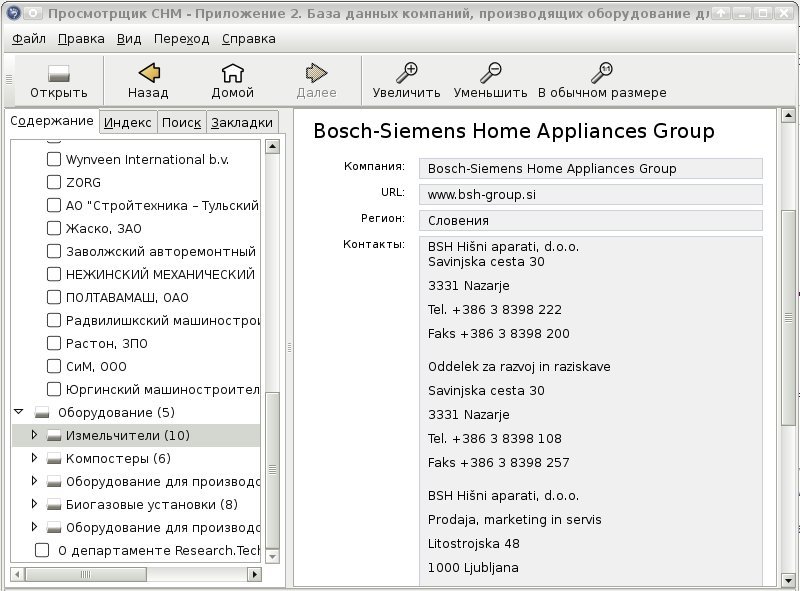
Task: Click the text "Tel. +386 3 8398 222"
Action: tap(494, 309)
